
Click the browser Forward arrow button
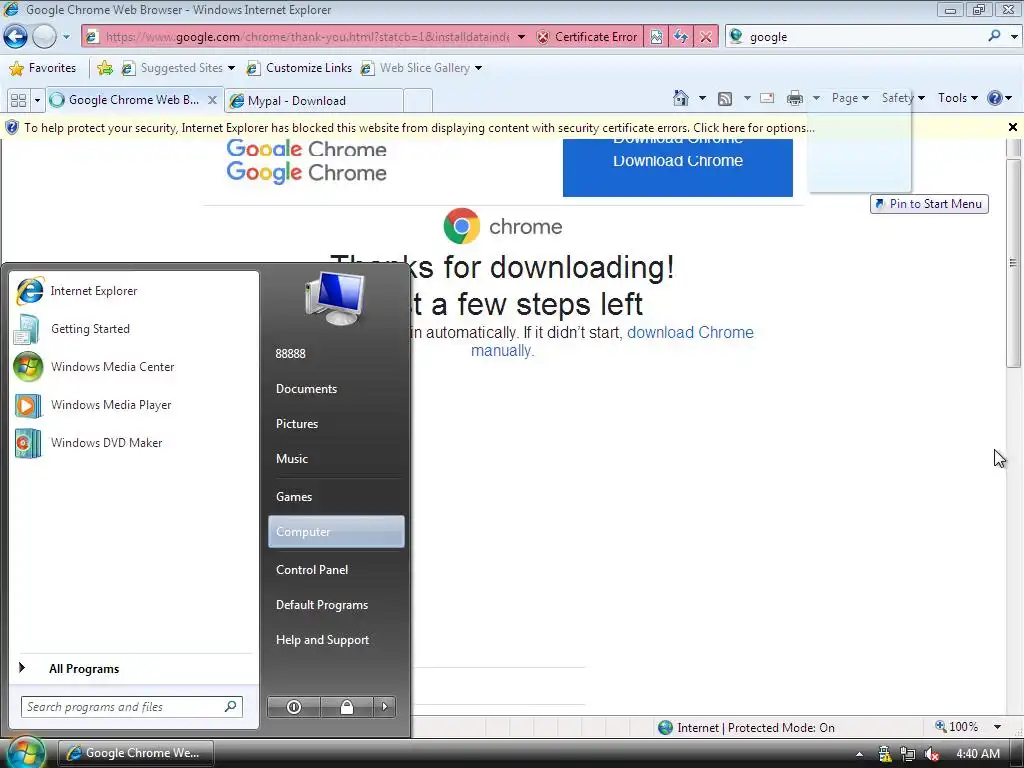click(x=44, y=37)
